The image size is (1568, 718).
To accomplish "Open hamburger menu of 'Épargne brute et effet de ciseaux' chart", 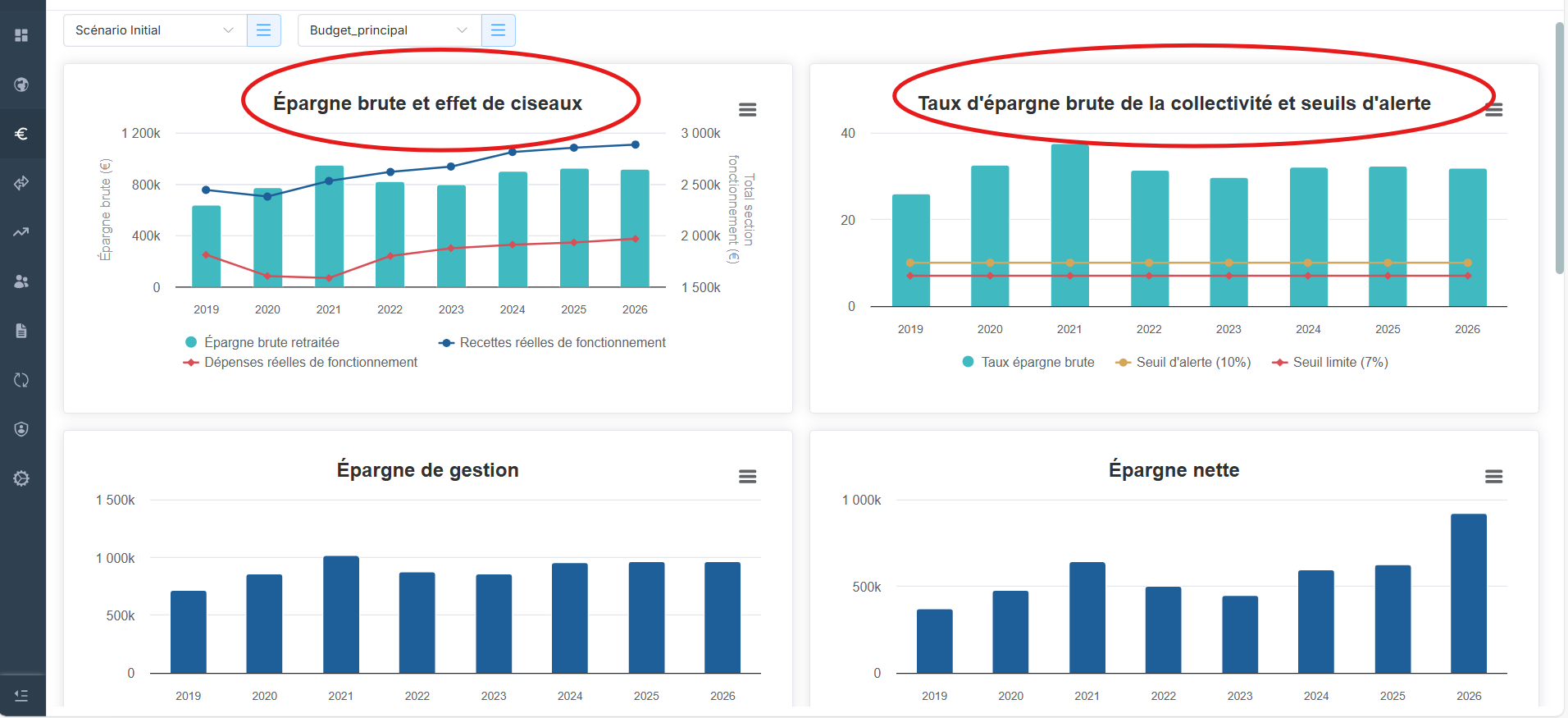I will pos(747,110).
